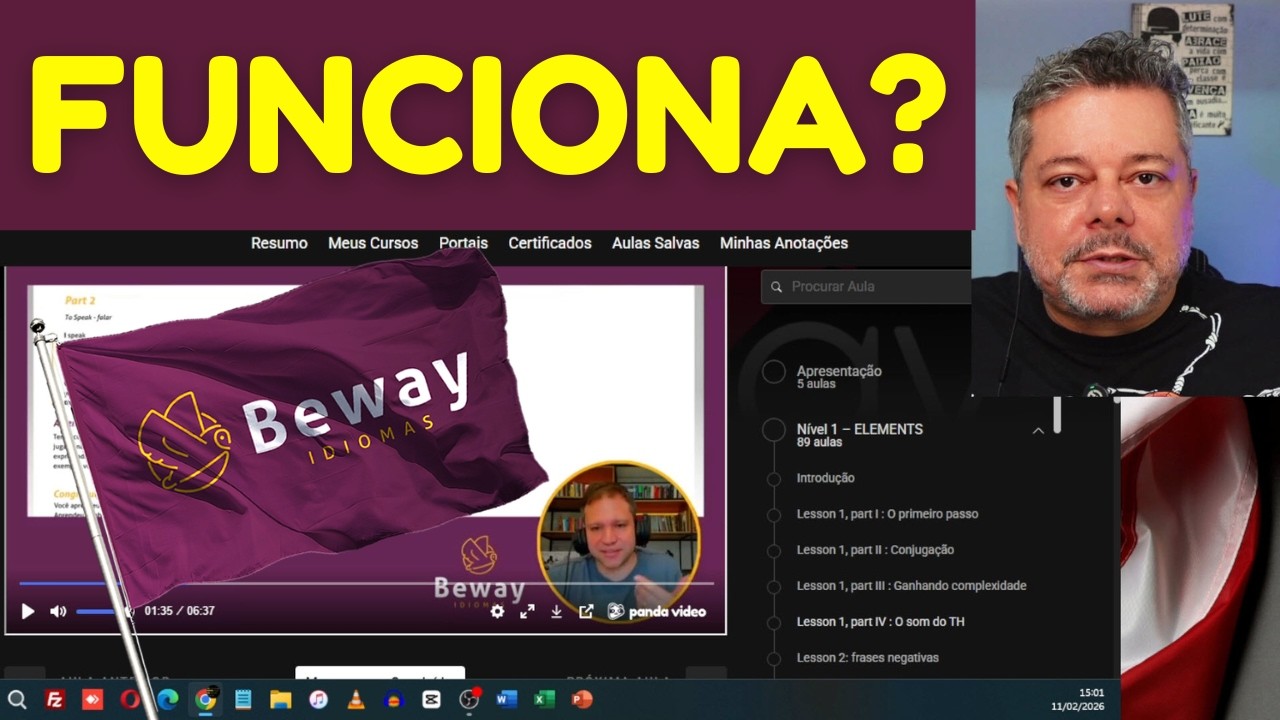Open Minhas Anotações
The image size is (1280, 720).
(x=784, y=243)
